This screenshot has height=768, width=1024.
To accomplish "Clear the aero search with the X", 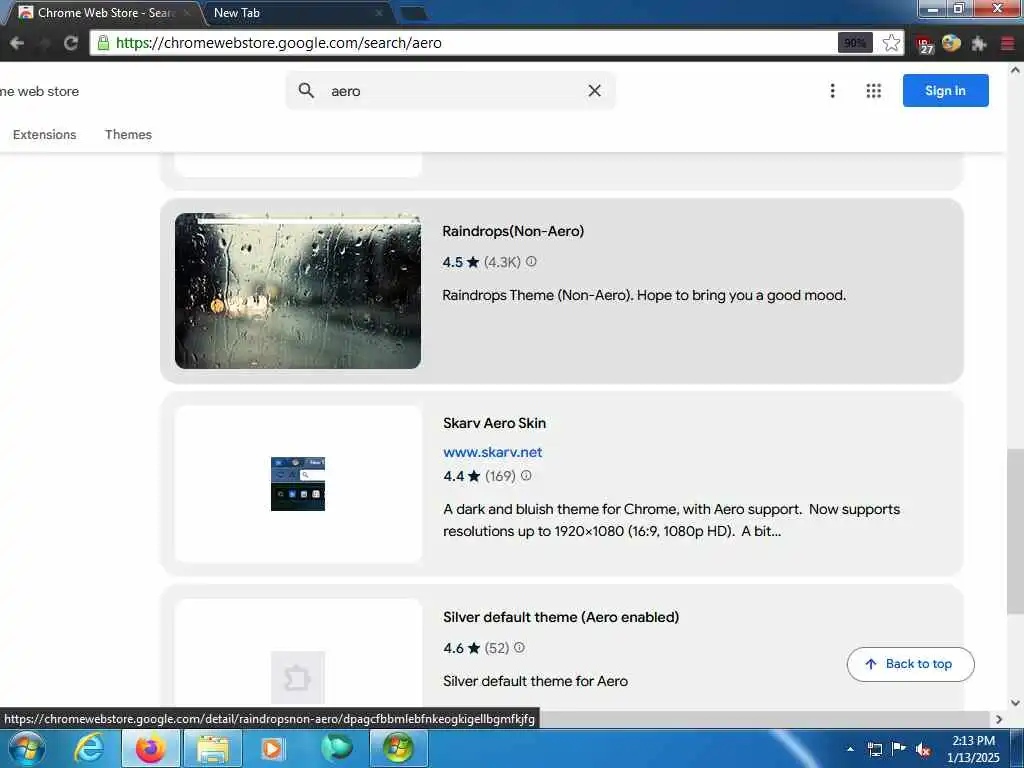I will 594,91.
